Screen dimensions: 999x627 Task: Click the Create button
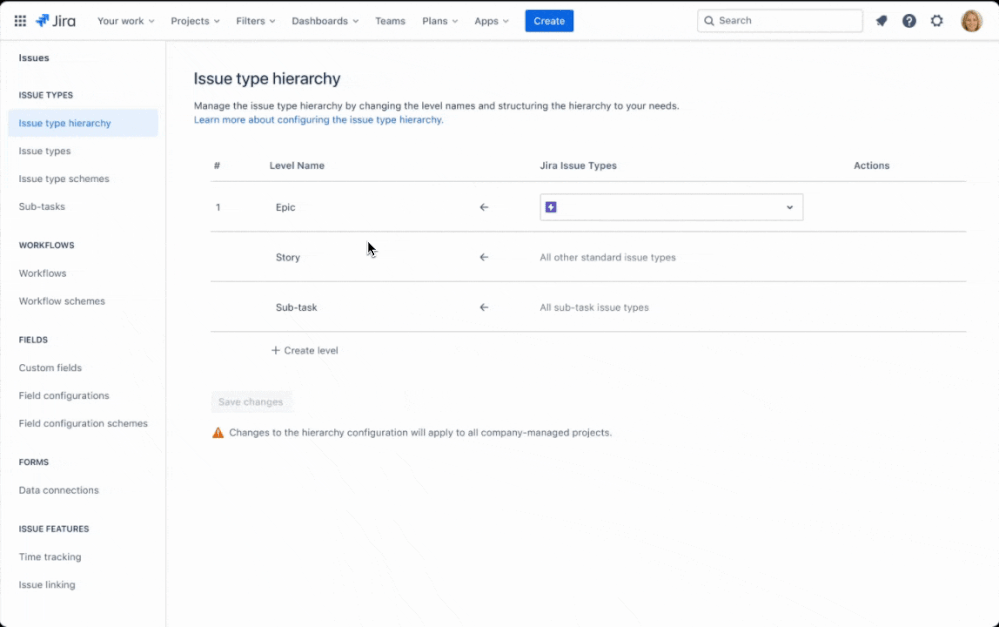[548, 20]
